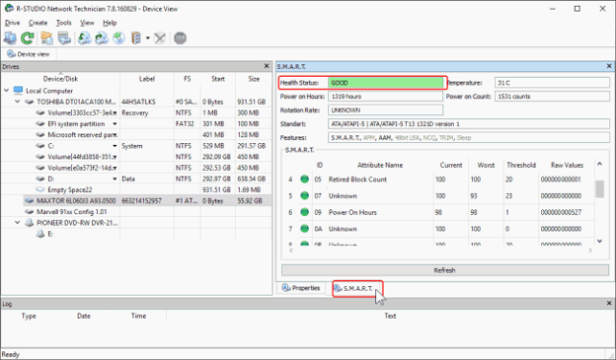This screenshot has width=616, height=360.
Task: Close the Drives panel
Action: coord(266,66)
